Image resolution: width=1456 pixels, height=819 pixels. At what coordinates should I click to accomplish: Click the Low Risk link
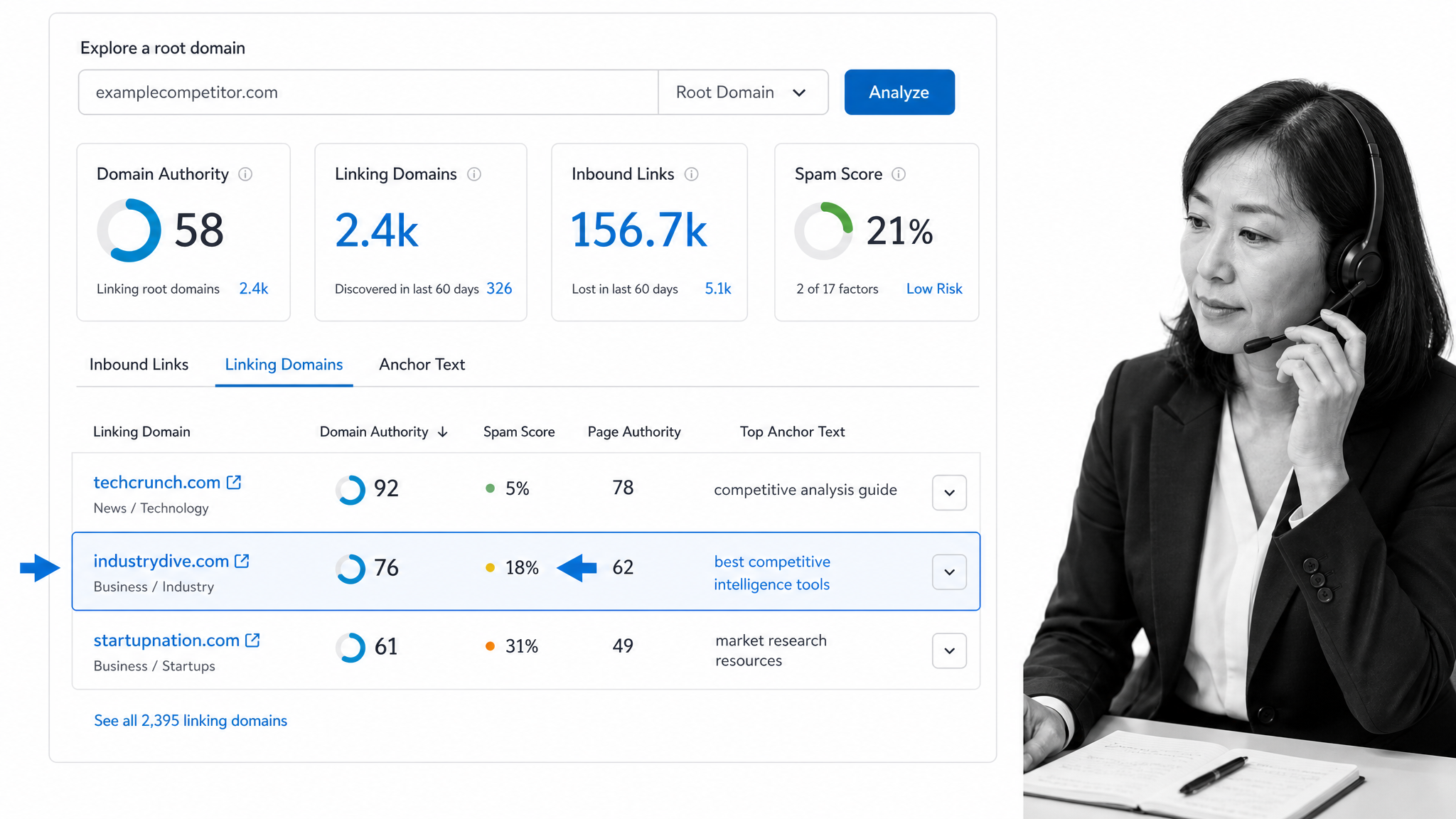pos(934,289)
